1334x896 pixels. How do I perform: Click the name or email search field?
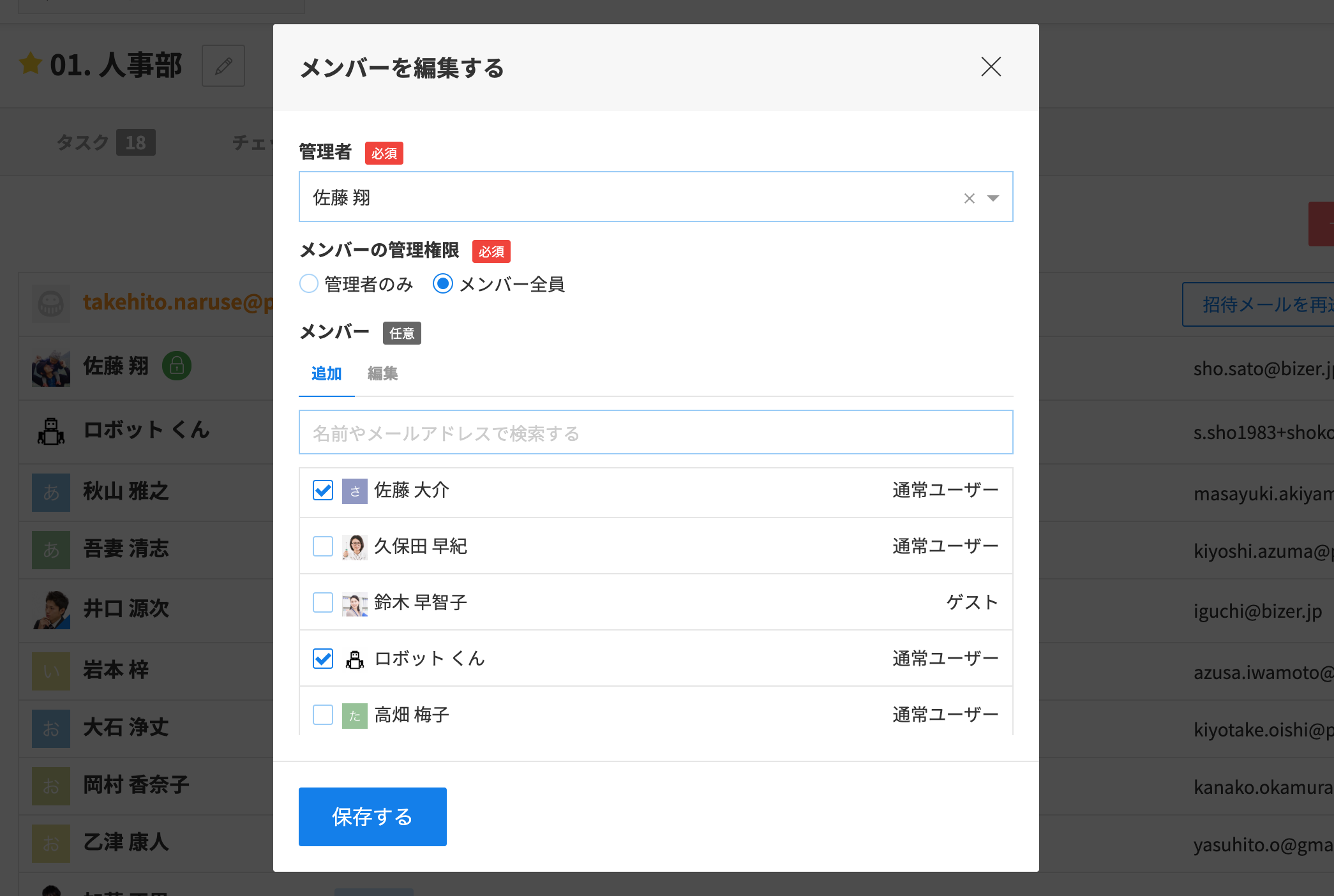click(x=656, y=432)
